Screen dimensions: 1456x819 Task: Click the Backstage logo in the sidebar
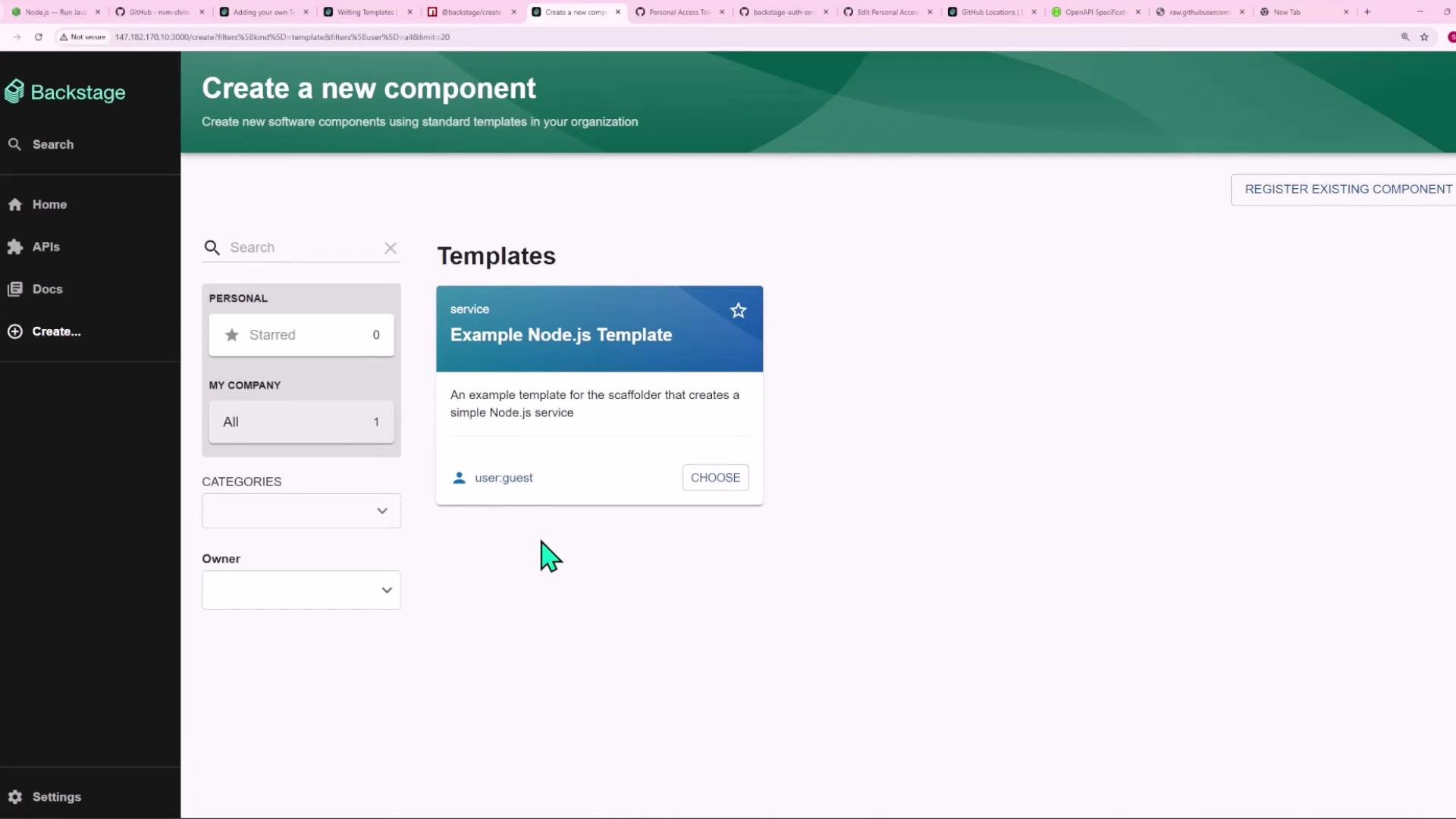coord(65,92)
